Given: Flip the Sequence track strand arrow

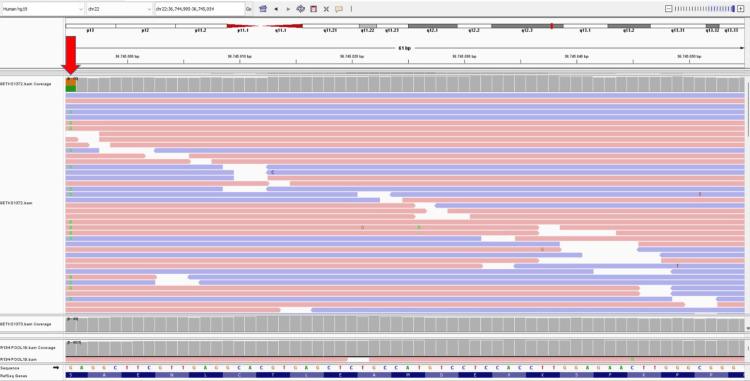Looking at the screenshot, I should (x=56, y=368).
